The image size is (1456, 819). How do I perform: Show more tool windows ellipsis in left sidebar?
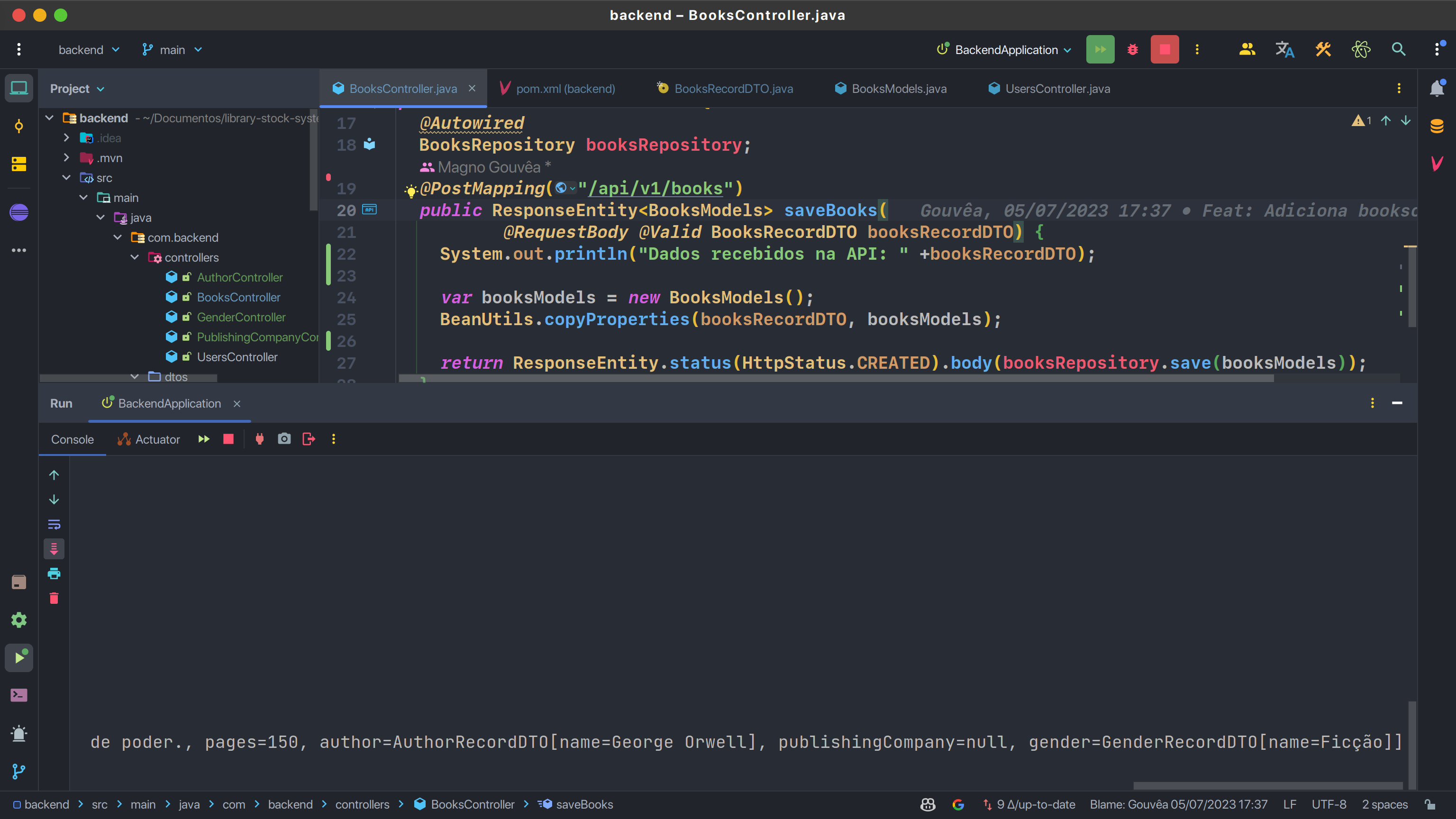pyautogui.click(x=18, y=250)
